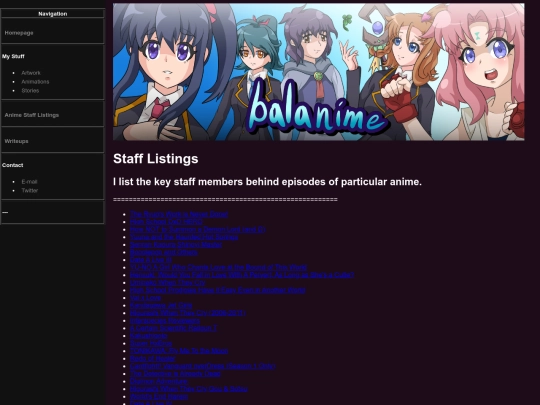Open TONIKAWA: Fly Me To the Moon
Screen dimensions: 540x405
click(179, 351)
